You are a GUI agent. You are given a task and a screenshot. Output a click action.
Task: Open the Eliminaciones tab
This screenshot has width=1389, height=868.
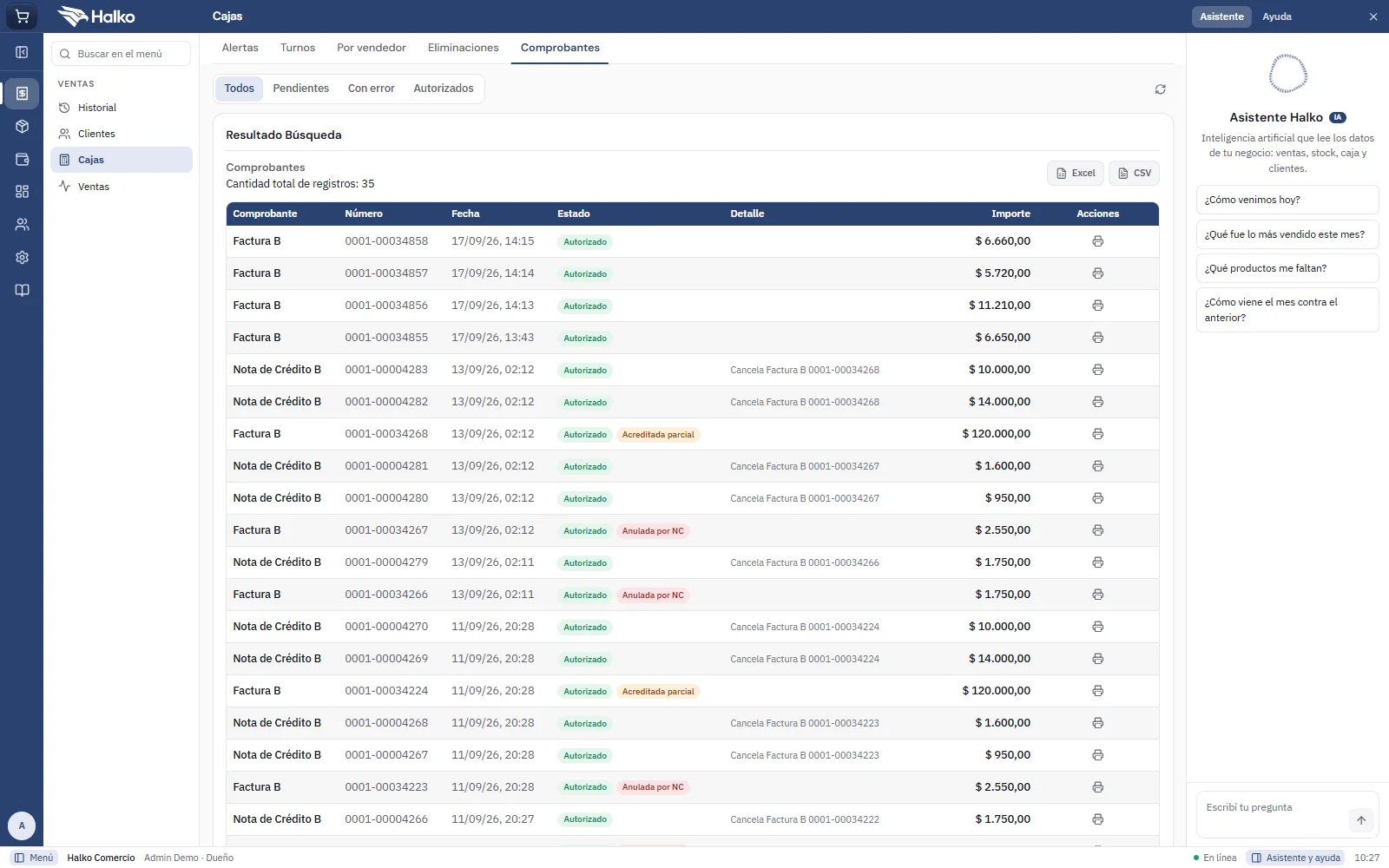coord(463,48)
